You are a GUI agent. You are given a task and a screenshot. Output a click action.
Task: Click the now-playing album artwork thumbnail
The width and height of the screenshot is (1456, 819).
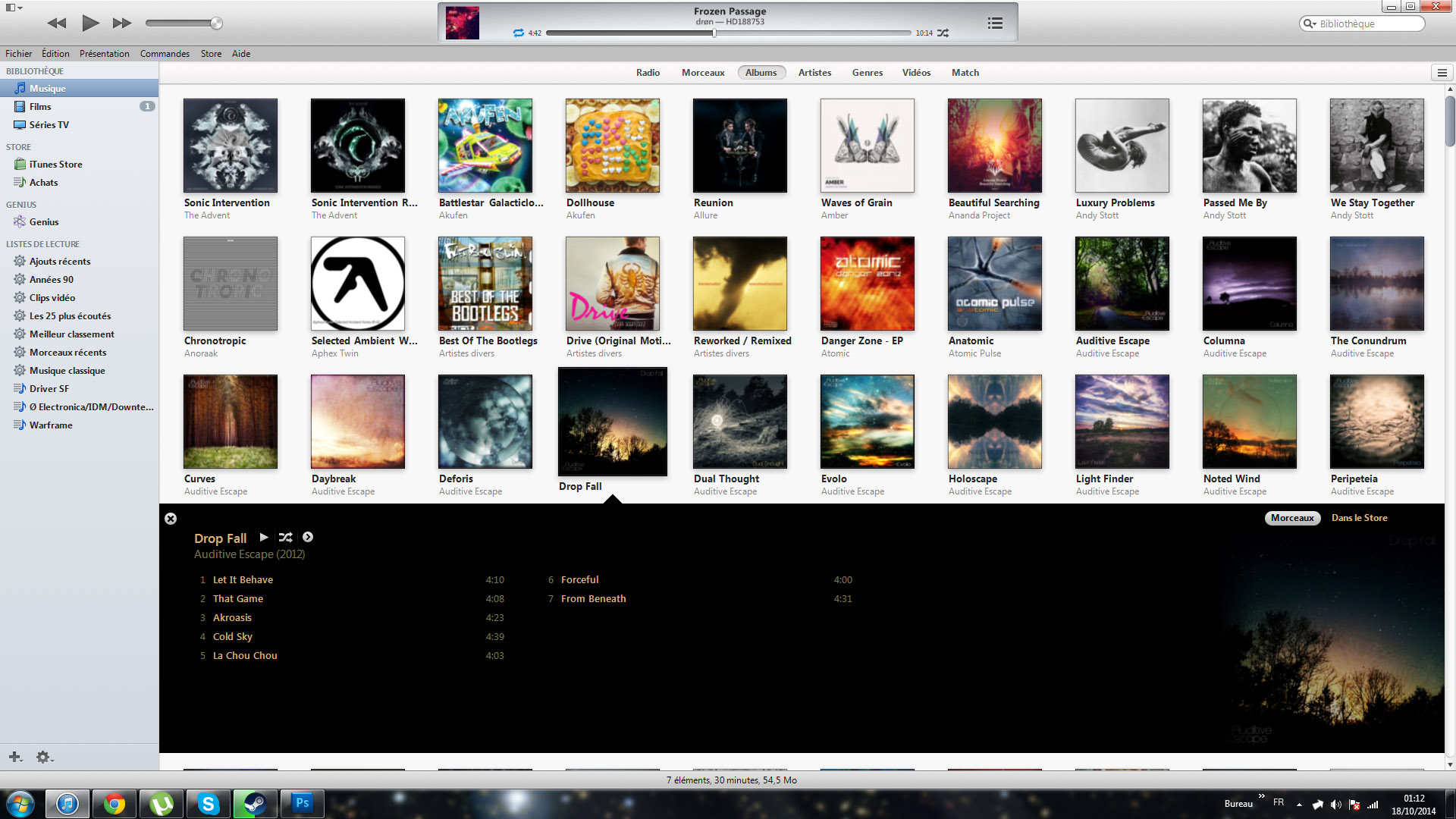(x=462, y=23)
